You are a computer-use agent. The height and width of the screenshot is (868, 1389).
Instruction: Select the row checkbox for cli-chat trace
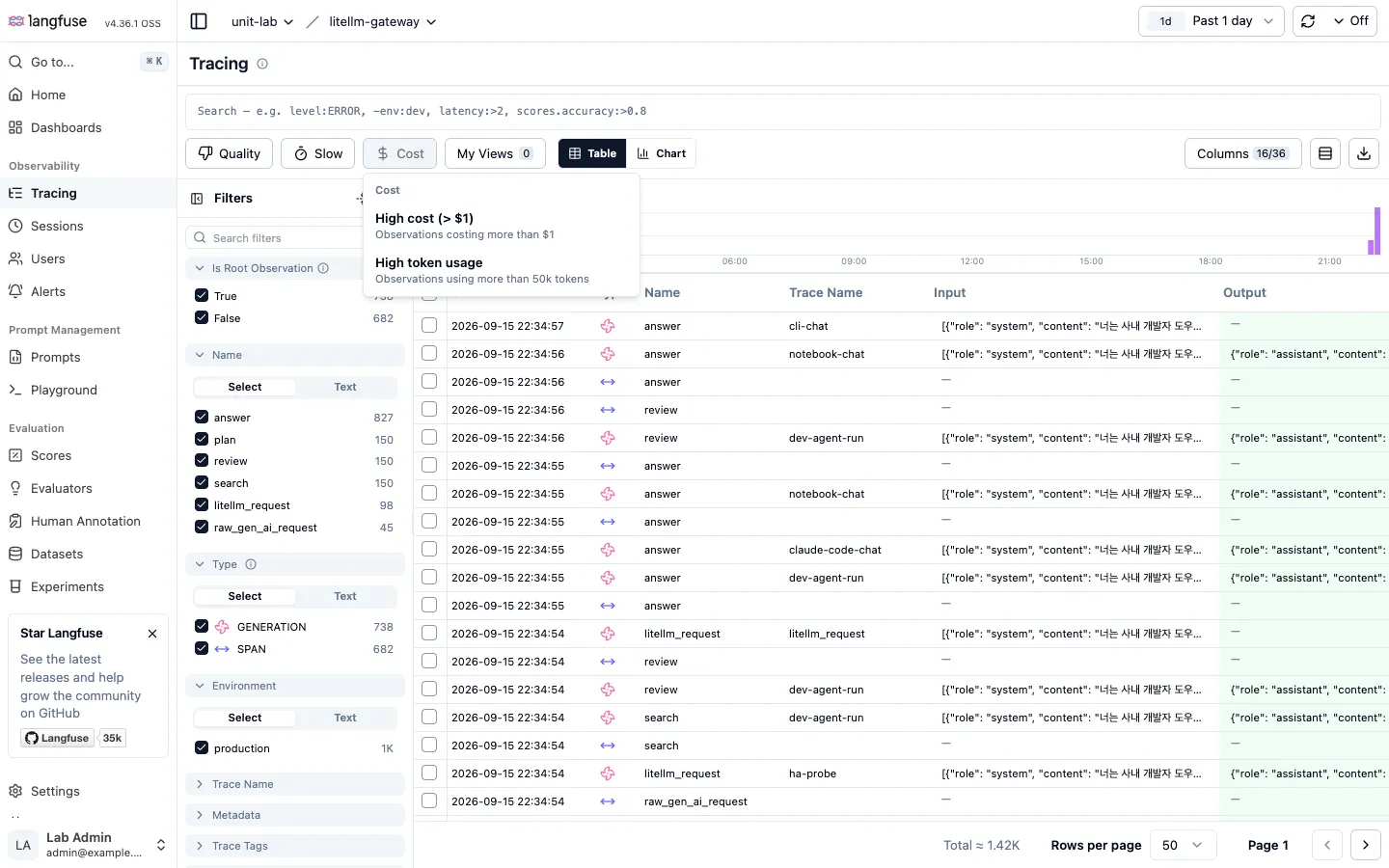tap(429, 325)
